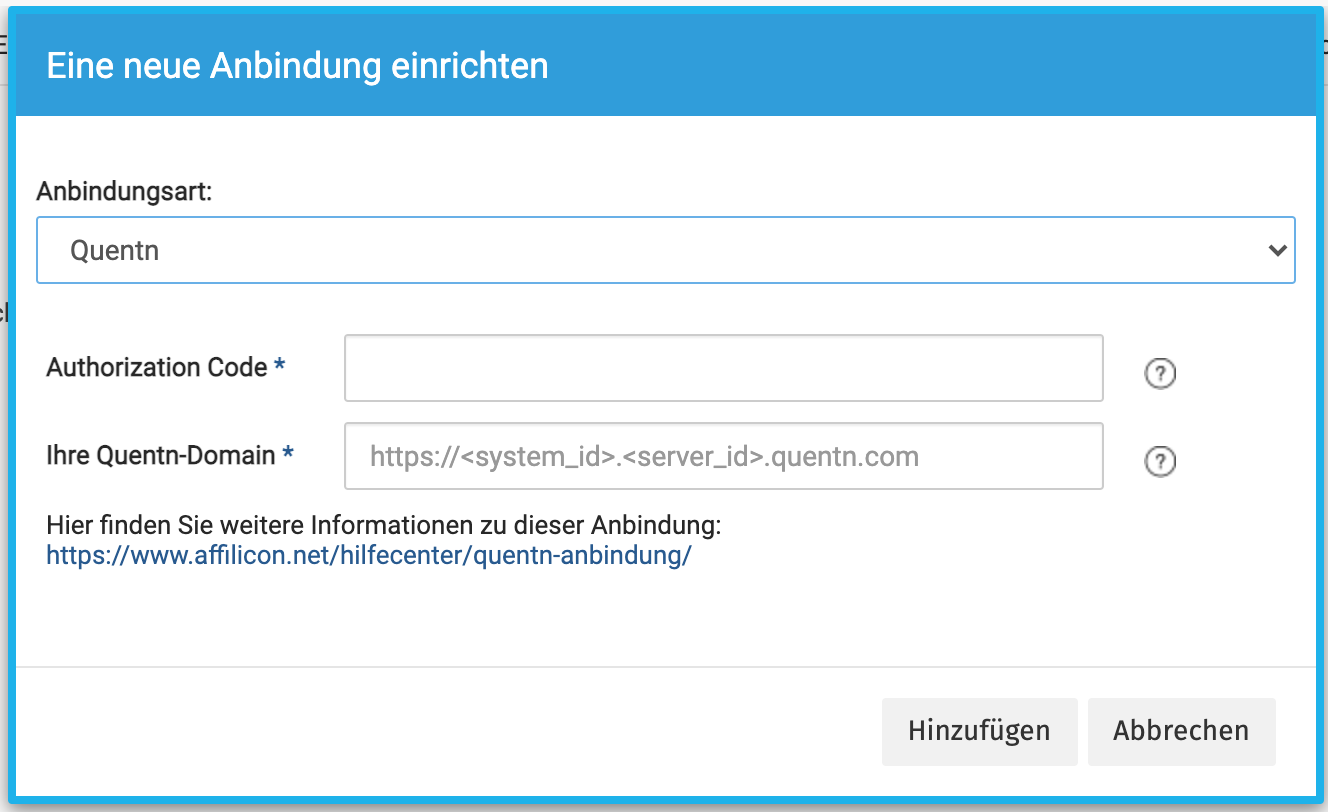Click the Hinzufügen button

coord(979,731)
